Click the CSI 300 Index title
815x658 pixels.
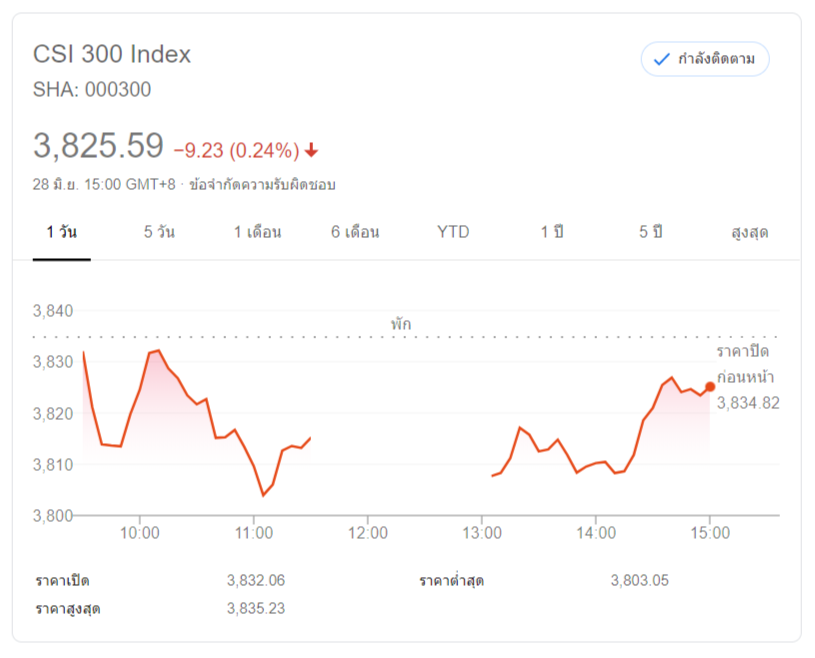[112, 54]
